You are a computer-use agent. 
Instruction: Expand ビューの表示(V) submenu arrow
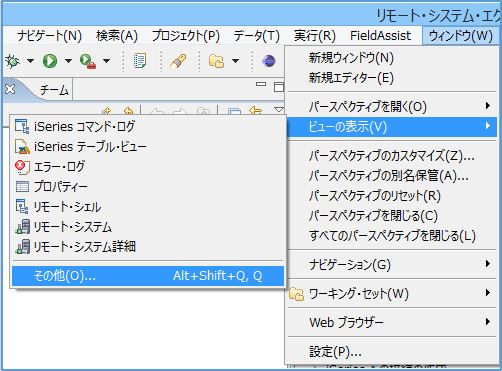(488, 126)
